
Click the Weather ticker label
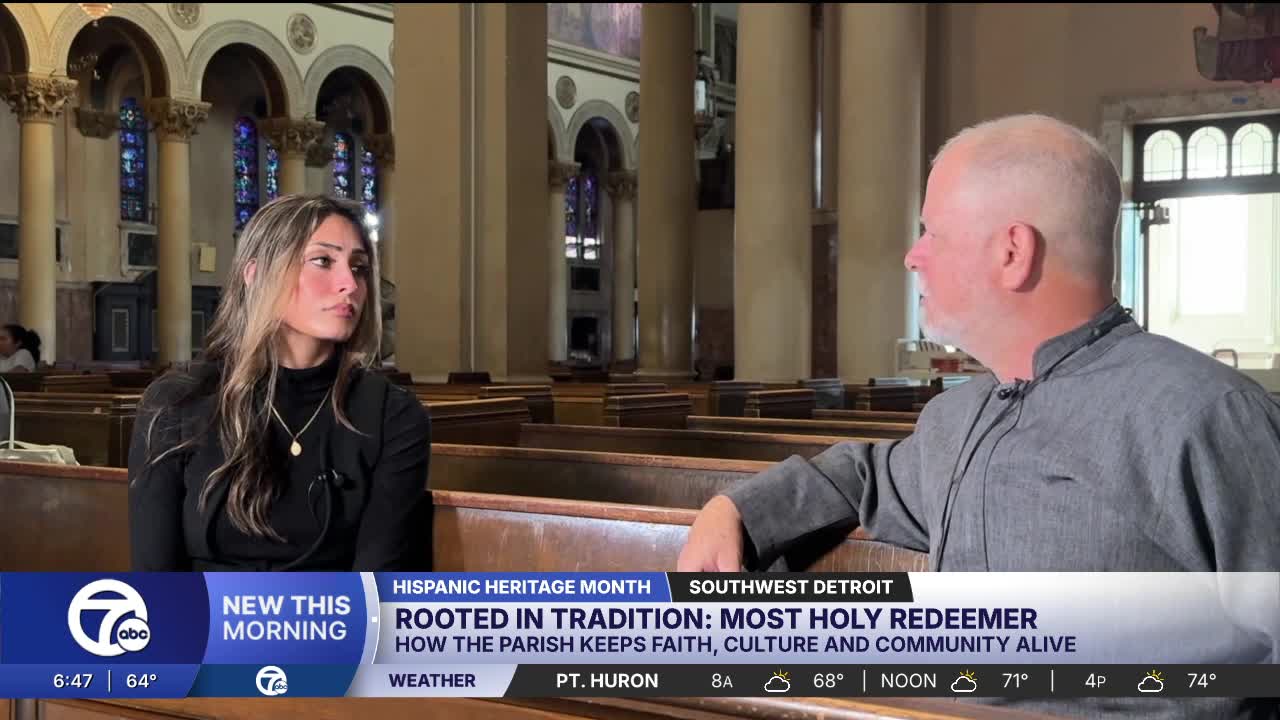432,681
